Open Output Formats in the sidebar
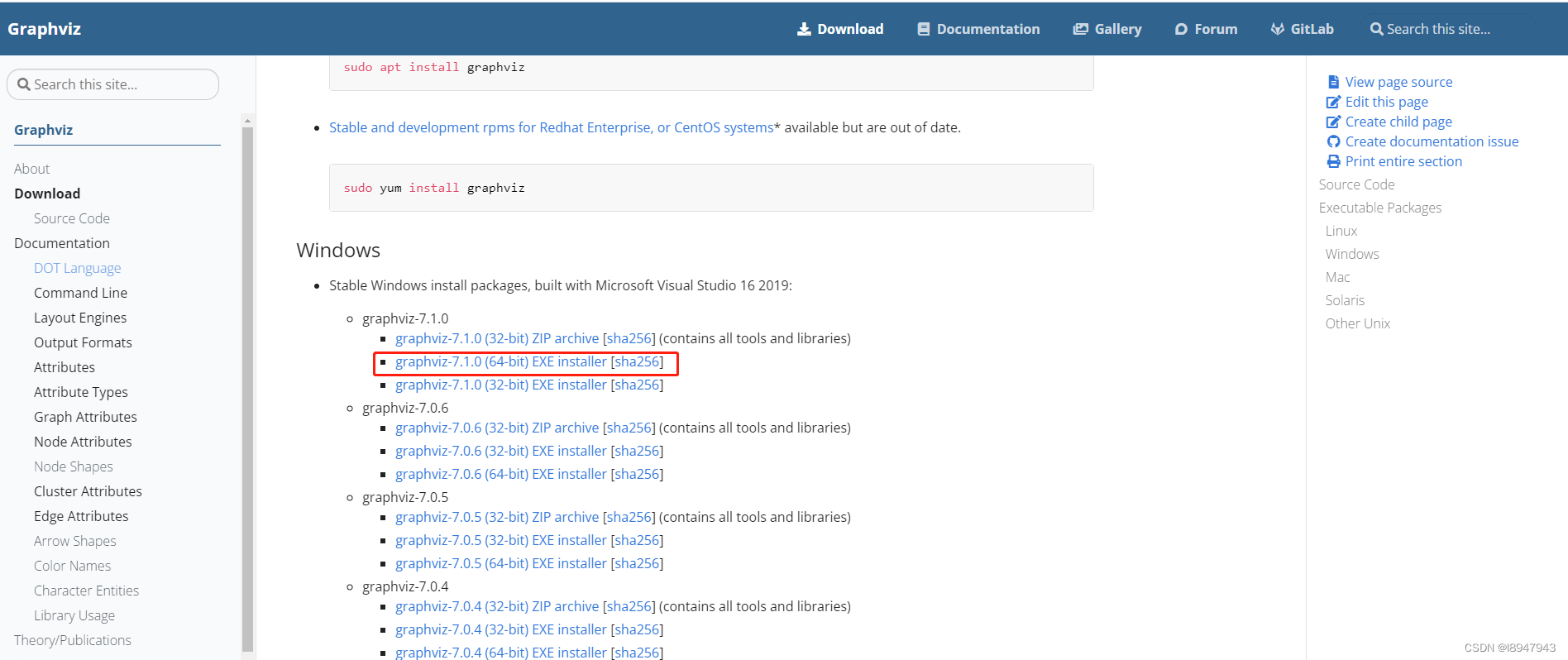Viewport: 1568px width, 660px height. (83, 342)
